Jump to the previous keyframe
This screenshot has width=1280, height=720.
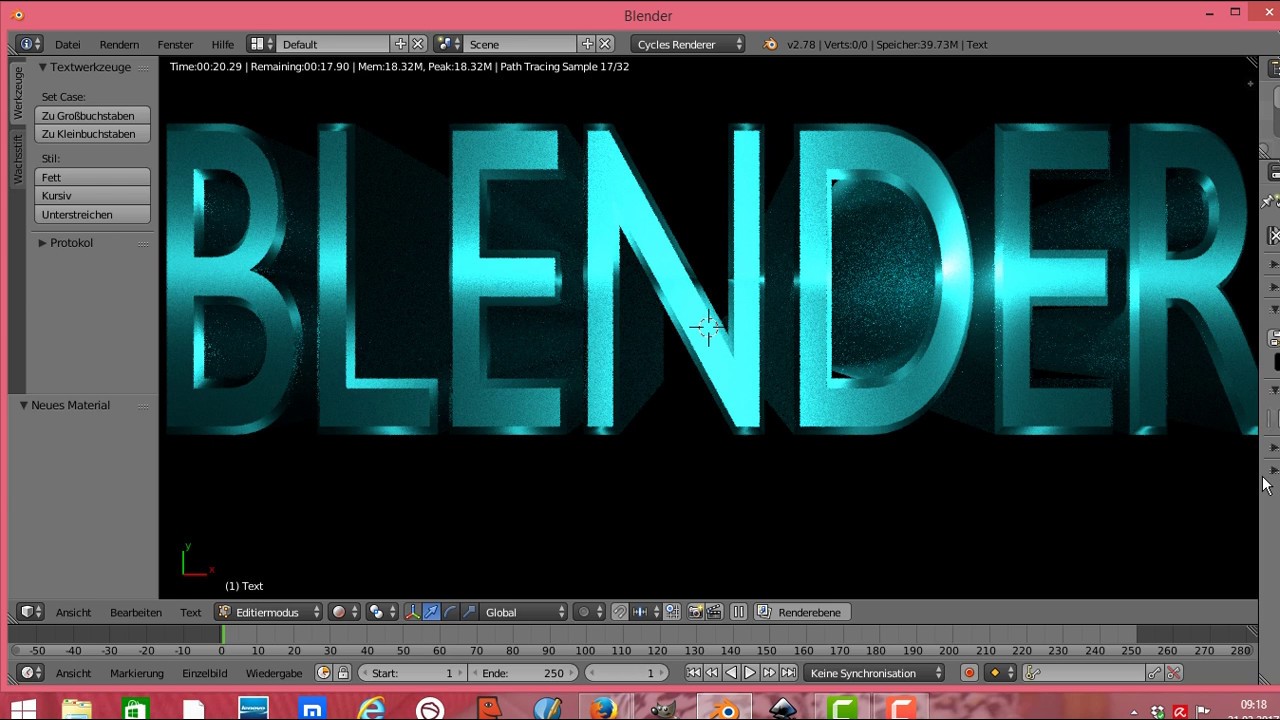(x=712, y=673)
